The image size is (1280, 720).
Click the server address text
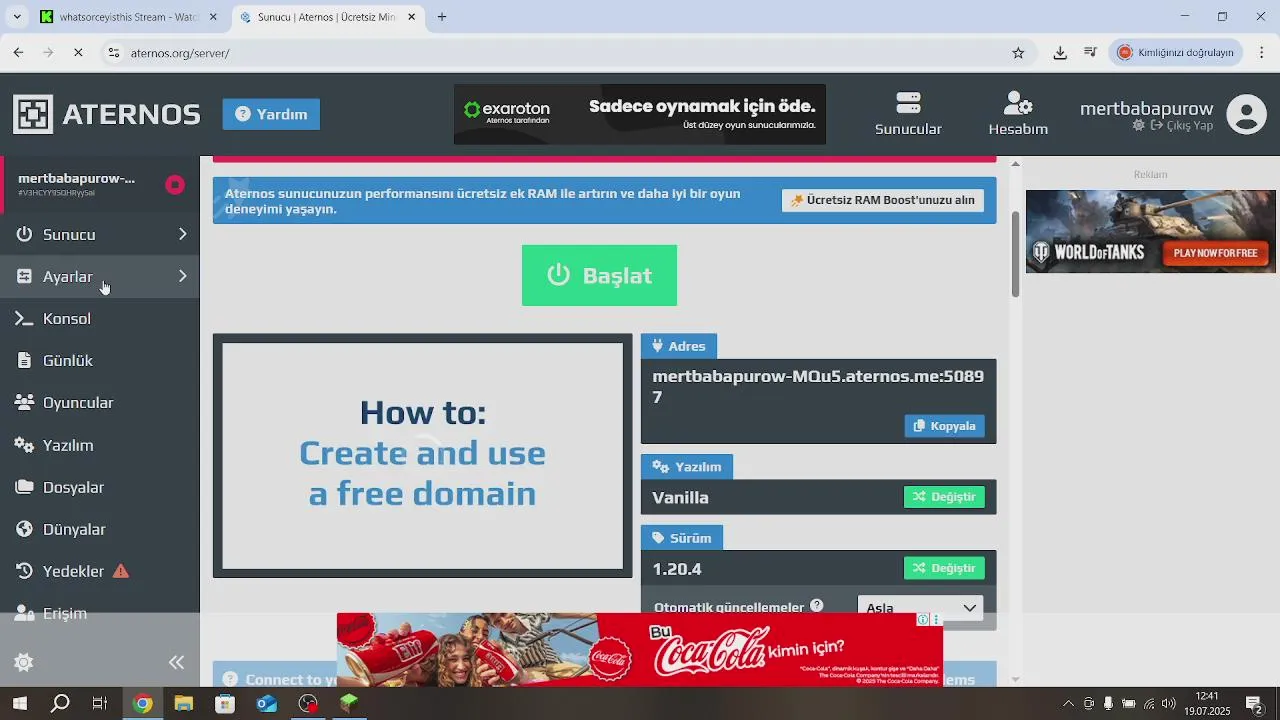tap(818, 386)
